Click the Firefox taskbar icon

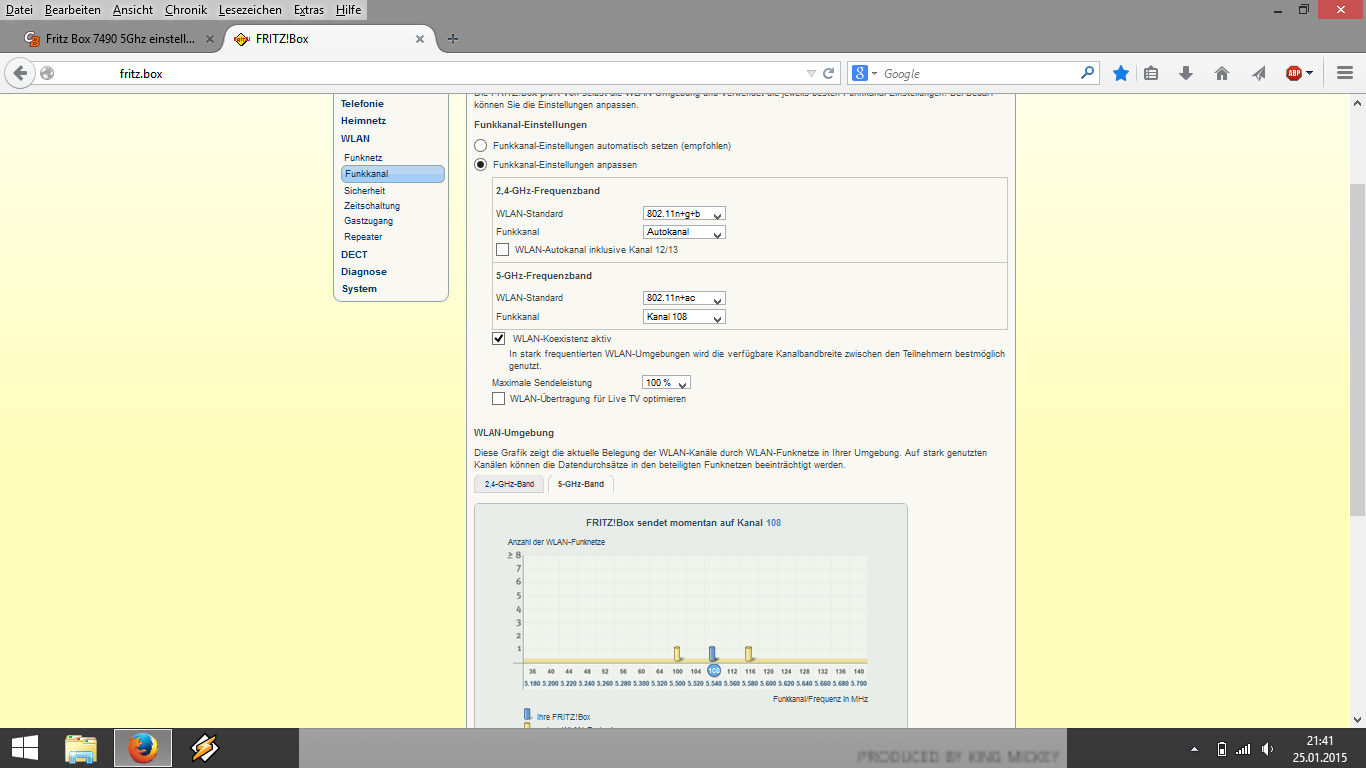tap(143, 747)
